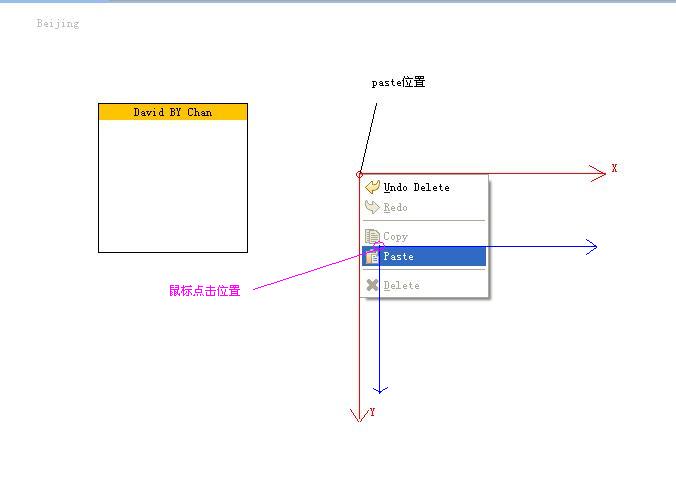Screen dimensions: 676x504
Task: Click the Beijing label text
Action: [58, 24]
